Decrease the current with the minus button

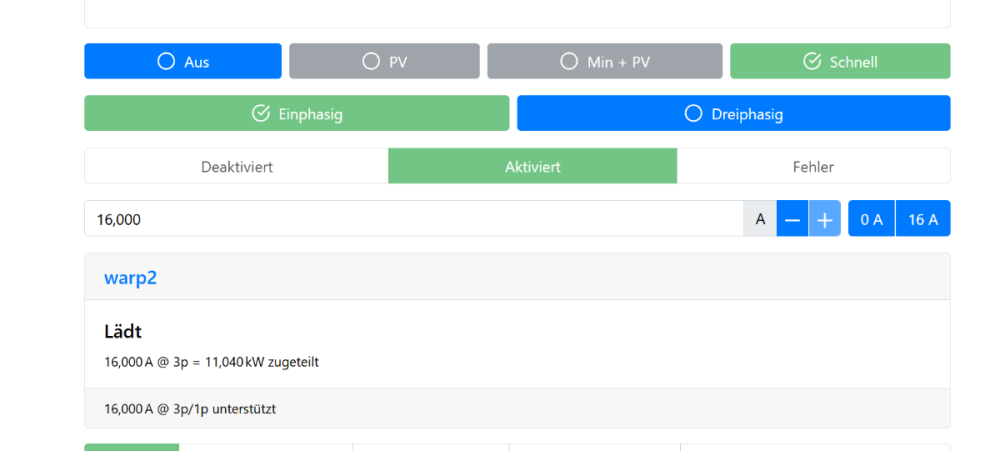coord(792,219)
